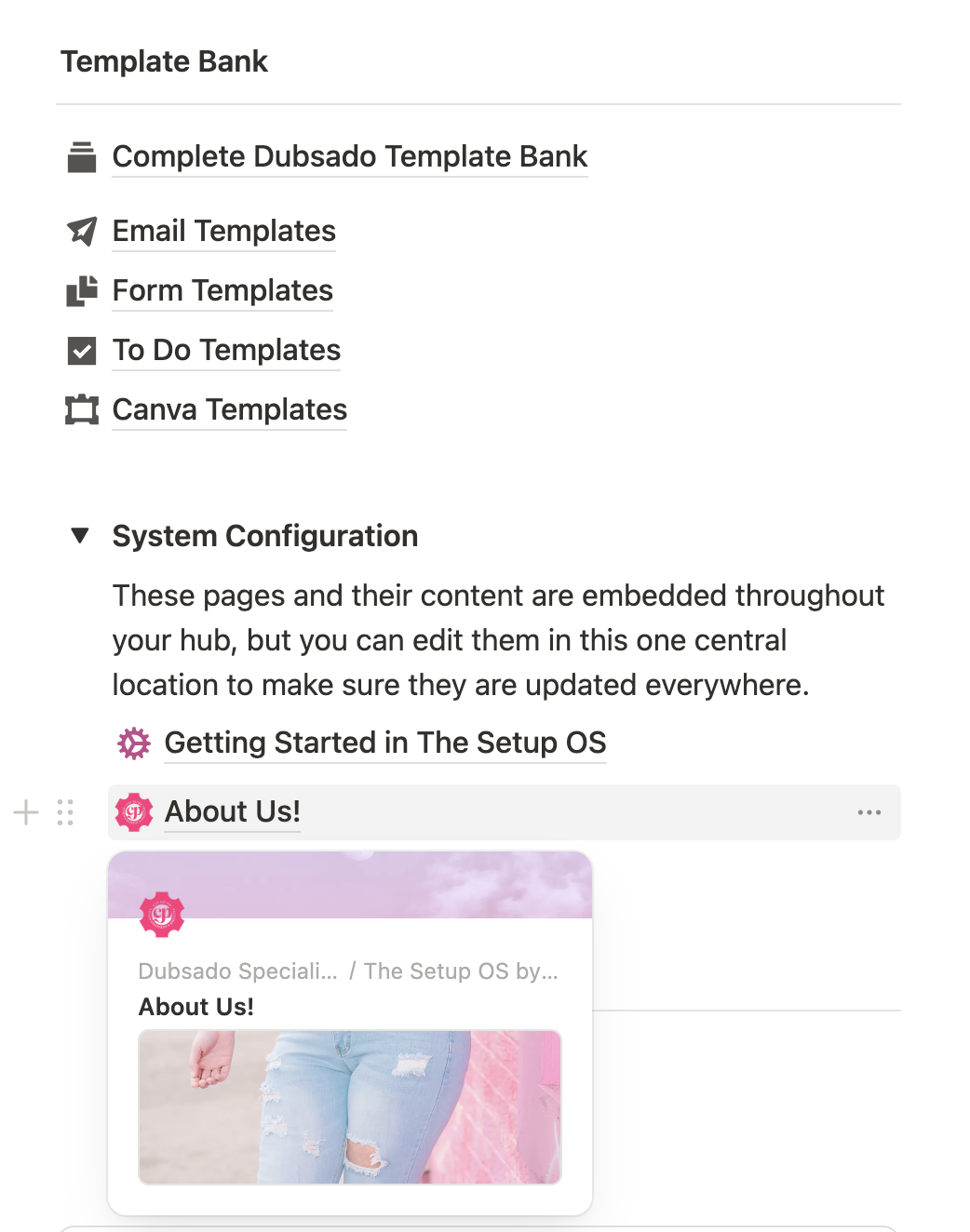The width and height of the screenshot is (970, 1232).
Task: Click the purple gear icon for Getting Started
Action: (134, 743)
